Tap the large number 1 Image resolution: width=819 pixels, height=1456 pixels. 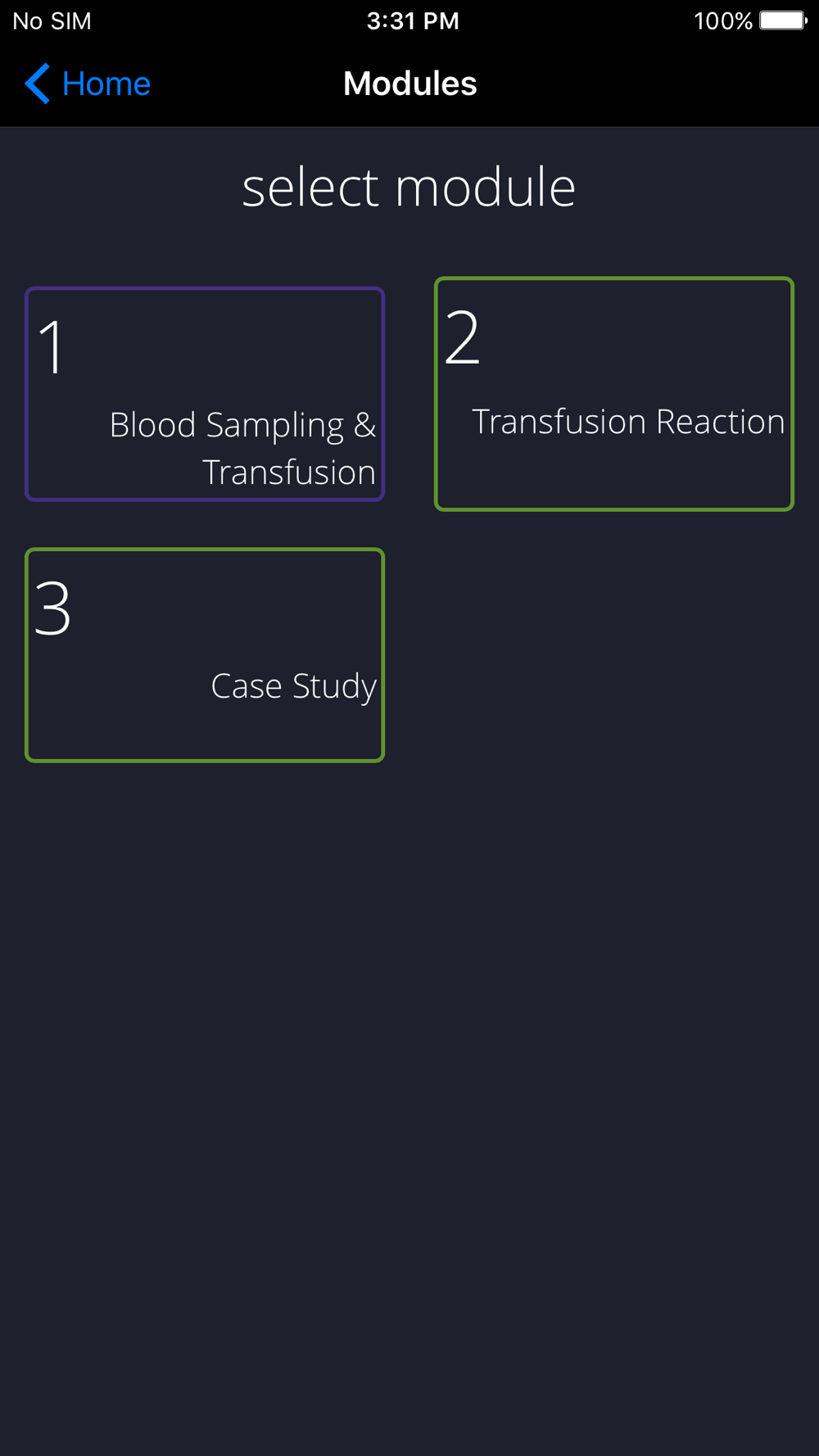(52, 348)
